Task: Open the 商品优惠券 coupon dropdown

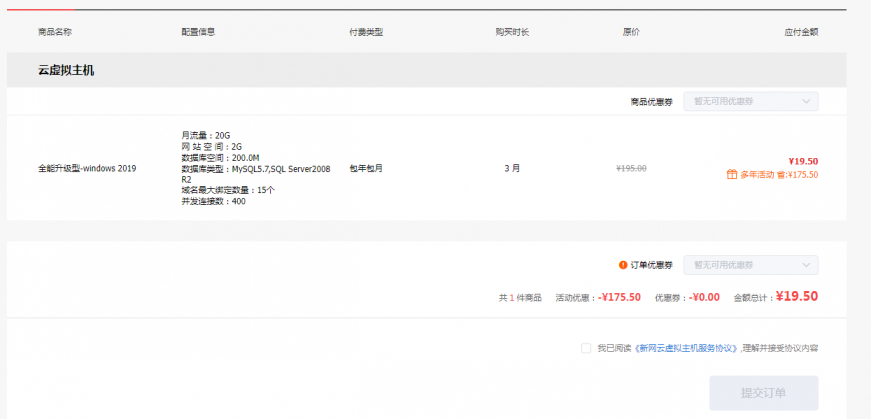Action: (x=750, y=101)
